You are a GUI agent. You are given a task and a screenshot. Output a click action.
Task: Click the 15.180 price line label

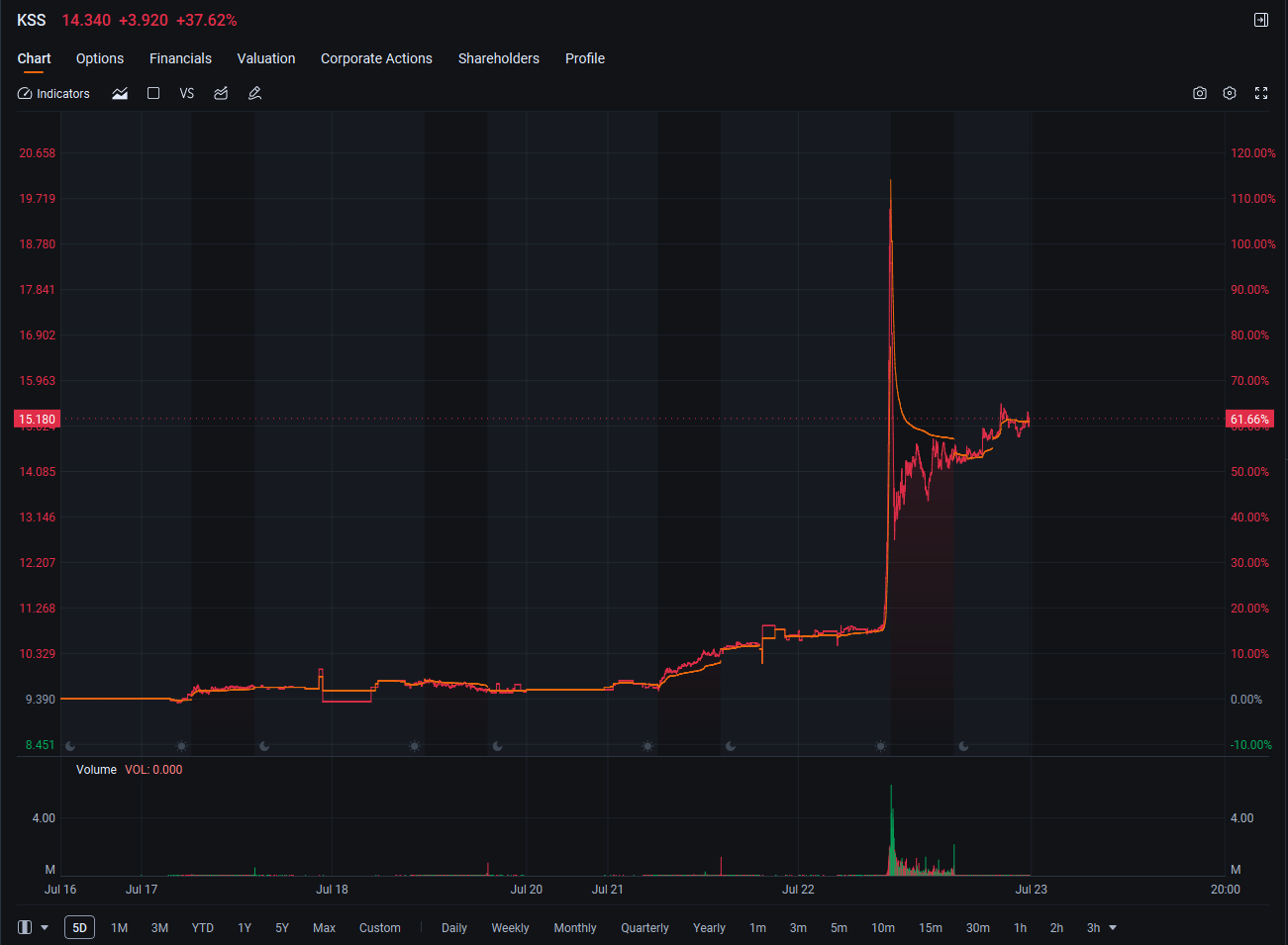38,420
